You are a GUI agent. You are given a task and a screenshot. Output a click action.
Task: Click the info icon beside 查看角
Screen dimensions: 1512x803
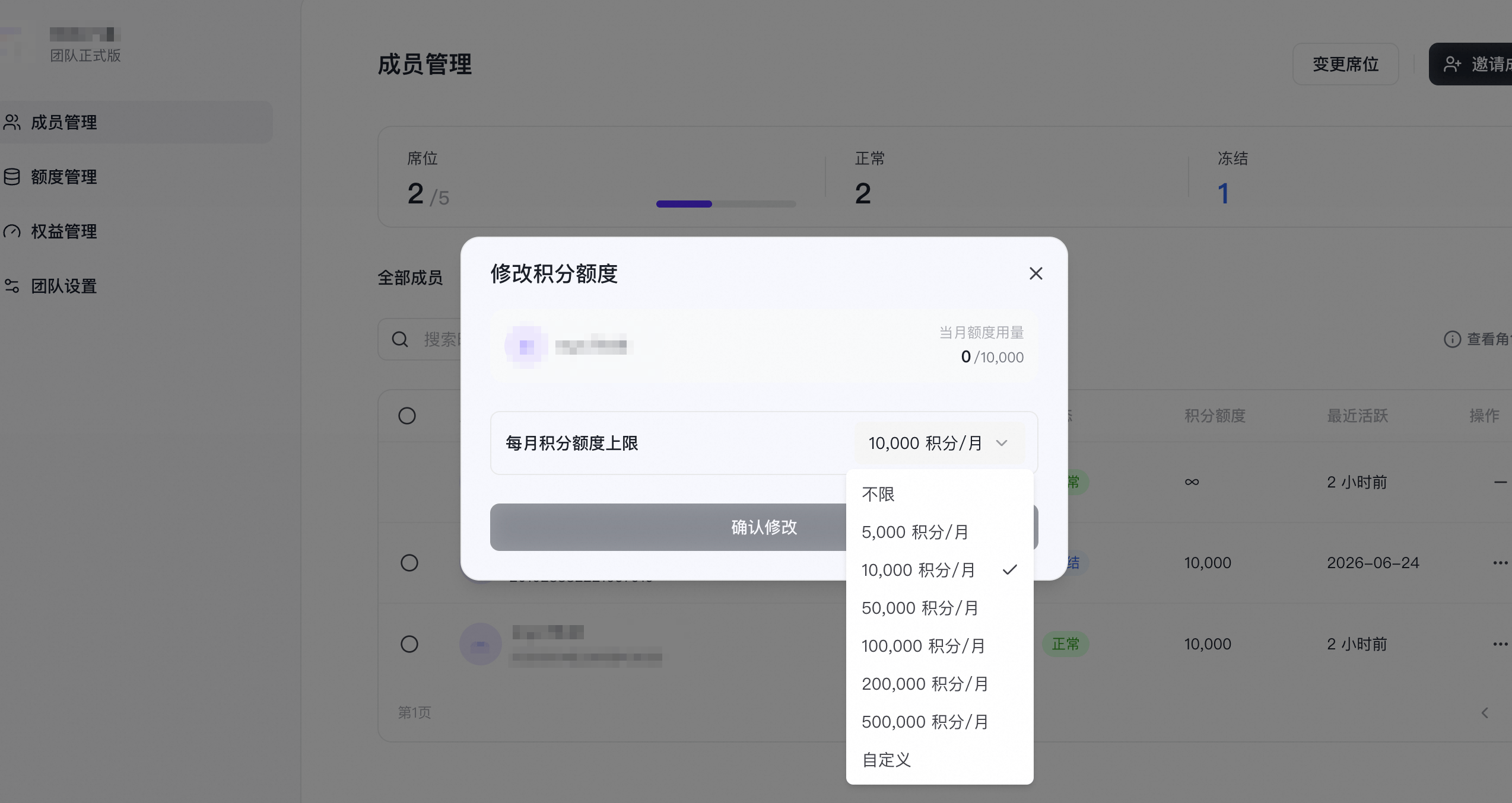(x=1452, y=339)
